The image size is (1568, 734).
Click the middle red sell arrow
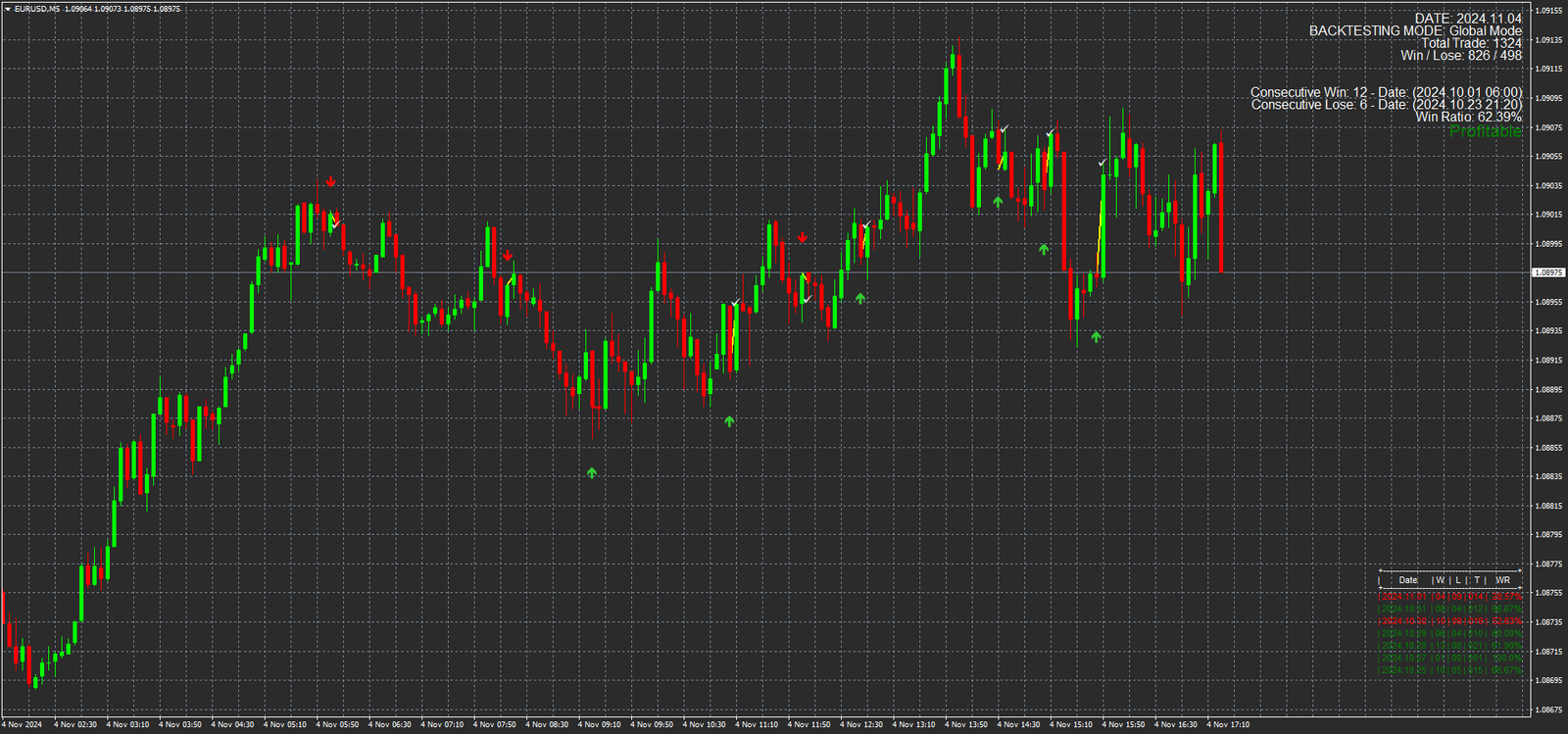508,256
